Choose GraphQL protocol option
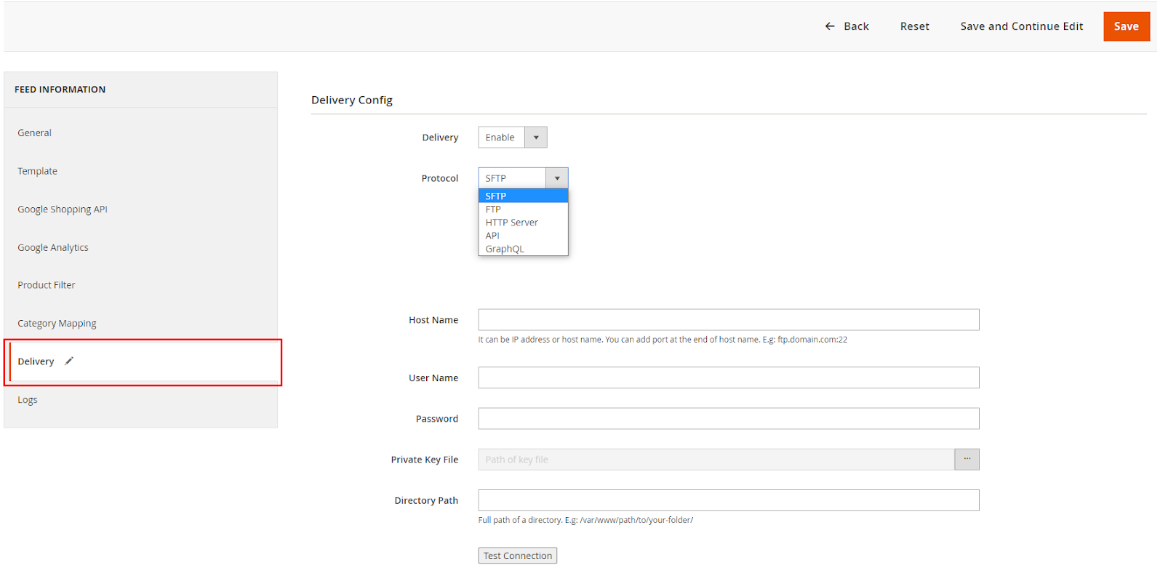 pyautogui.click(x=504, y=249)
